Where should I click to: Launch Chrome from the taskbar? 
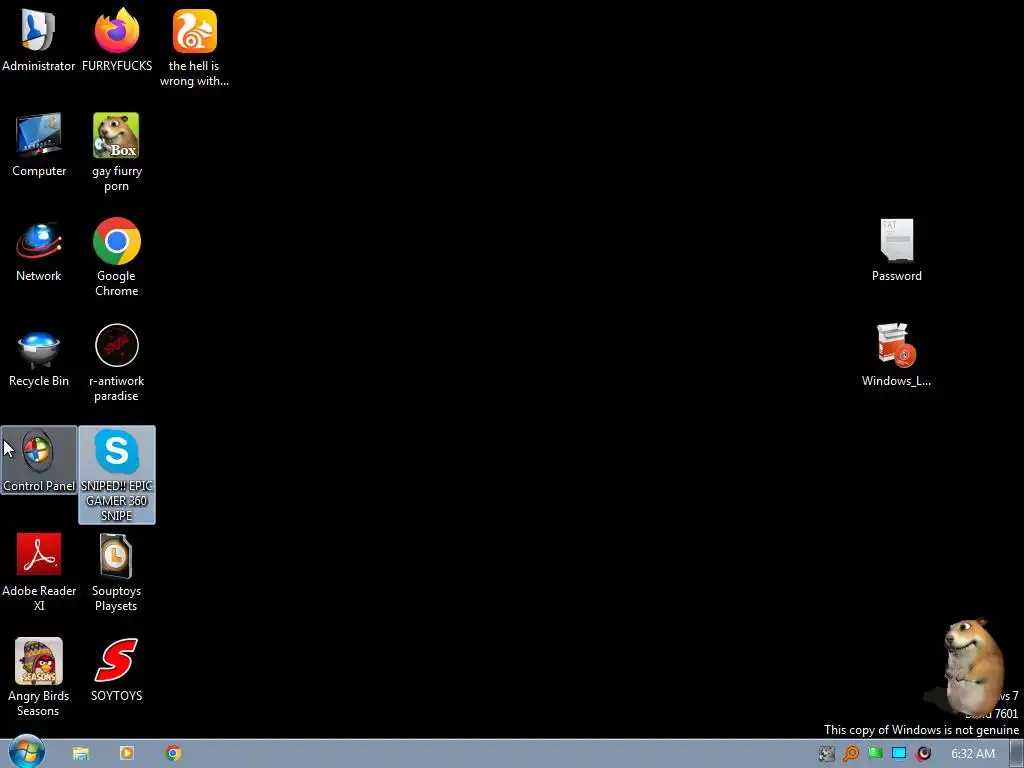click(x=173, y=753)
